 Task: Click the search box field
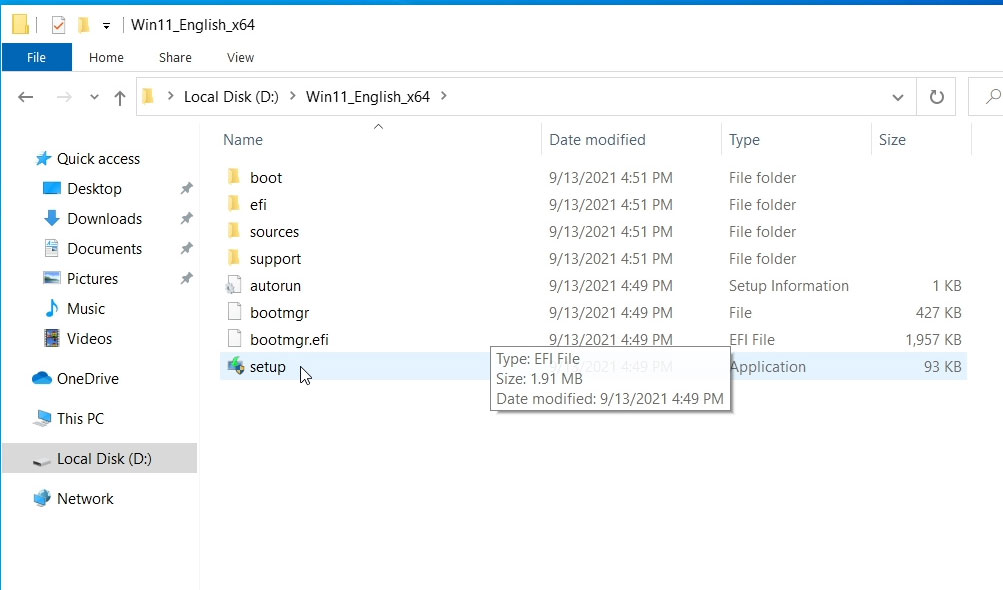point(988,97)
